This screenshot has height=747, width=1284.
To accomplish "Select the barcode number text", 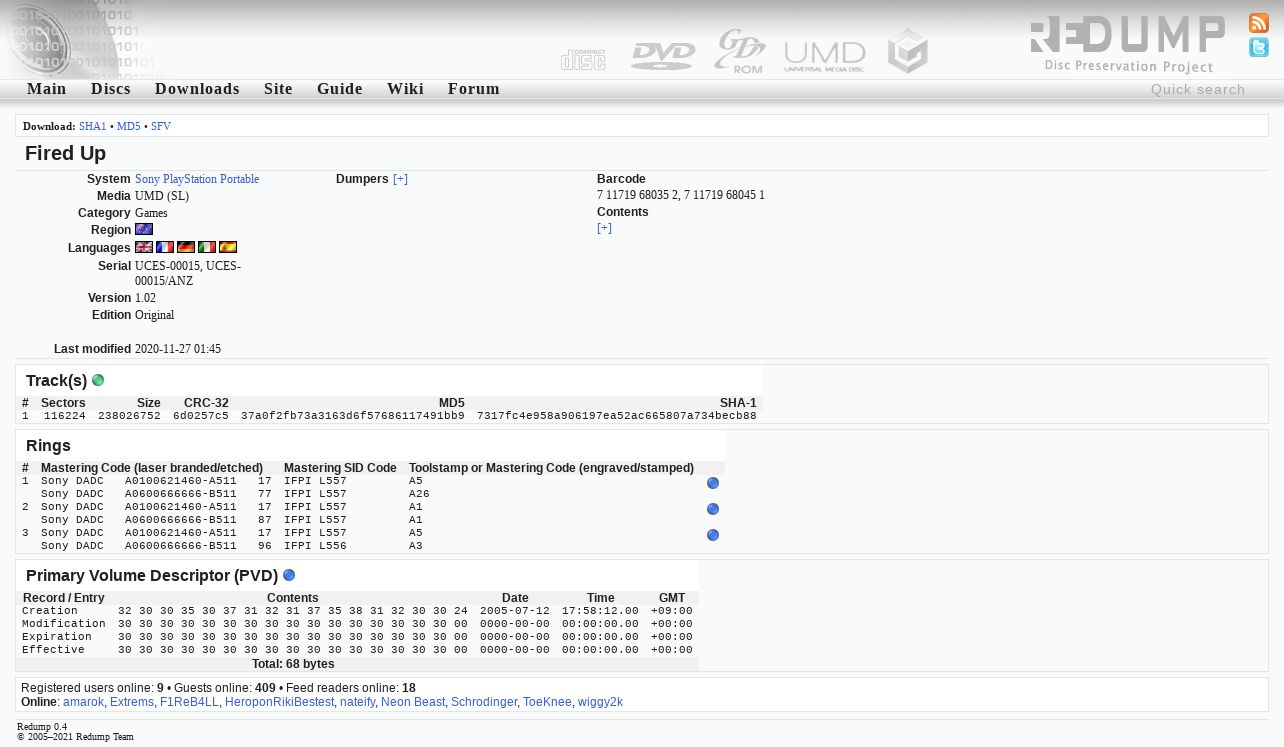I will click(x=681, y=195).
